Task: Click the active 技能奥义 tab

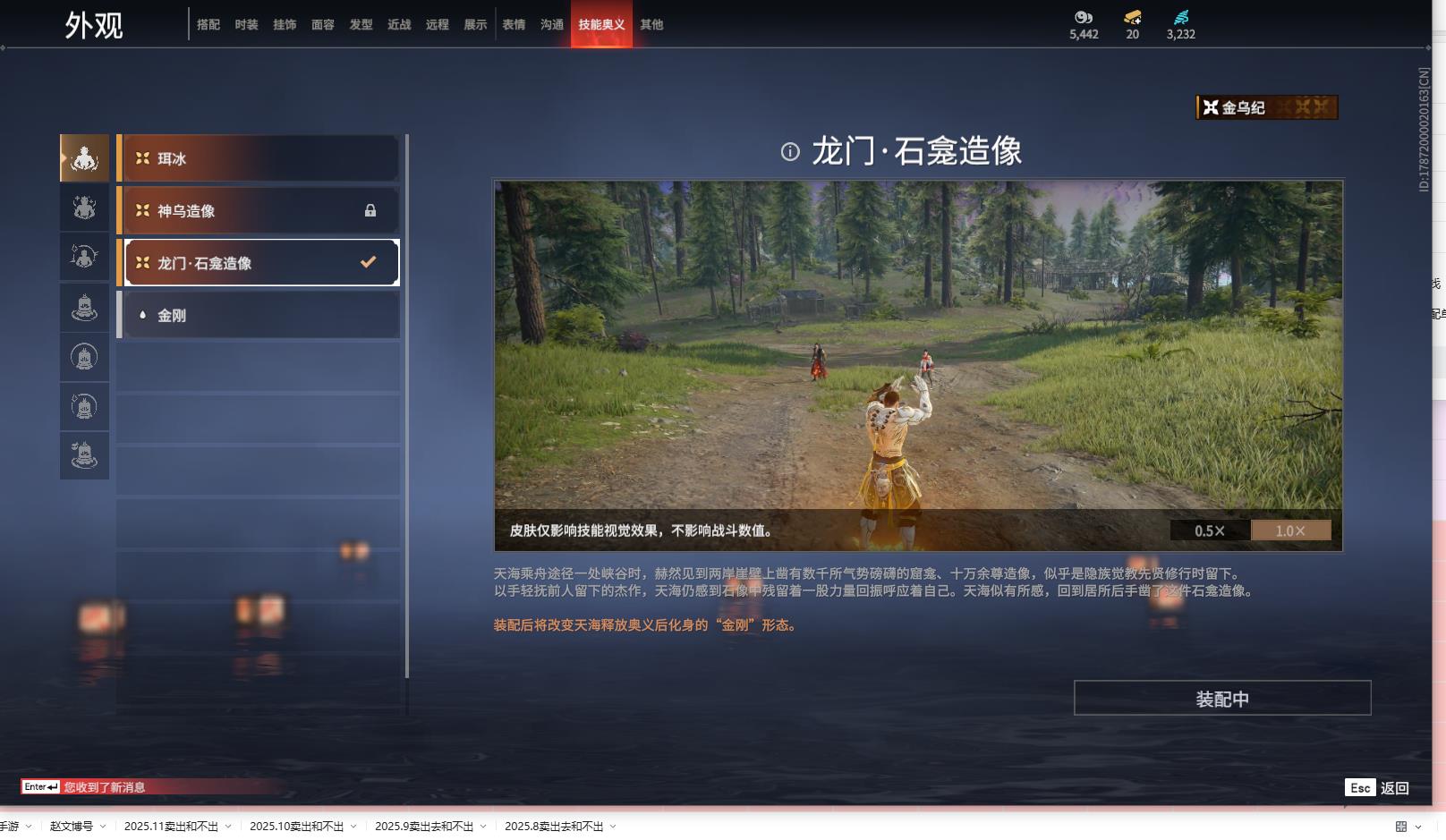Action: tap(601, 24)
